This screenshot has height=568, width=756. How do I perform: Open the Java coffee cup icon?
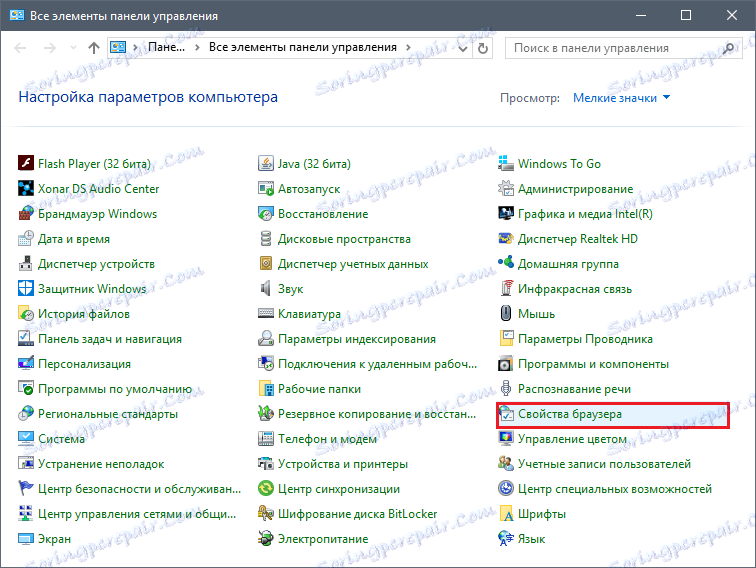(x=266, y=163)
